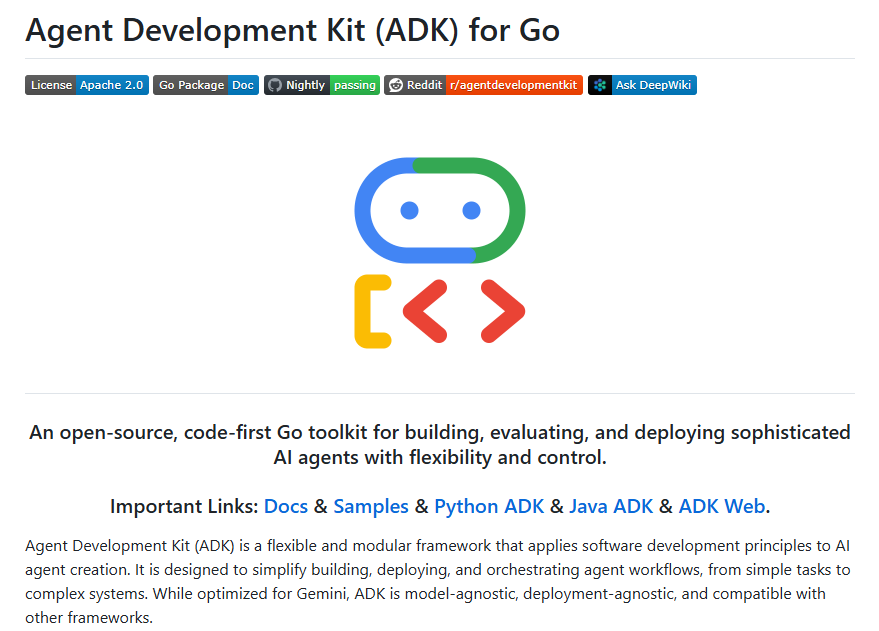Click the Reddit alien icon on badge
Image resolution: width=879 pixels, height=631 pixels.
pos(396,85)
